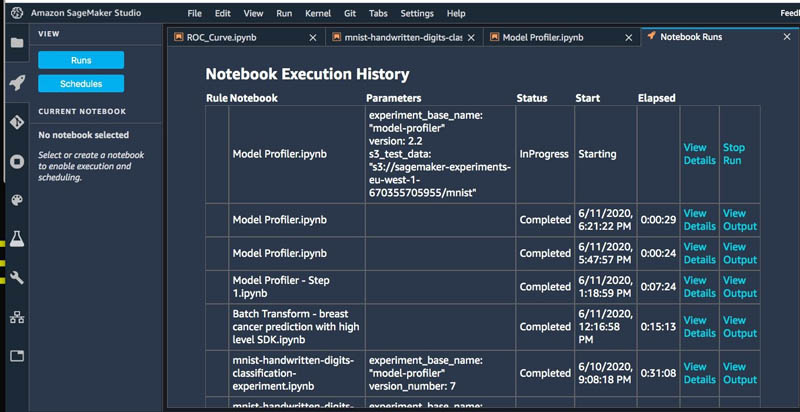Switch to mnist-handwritten-digits notebook tab
800x412 pixels.
[403, 37]
